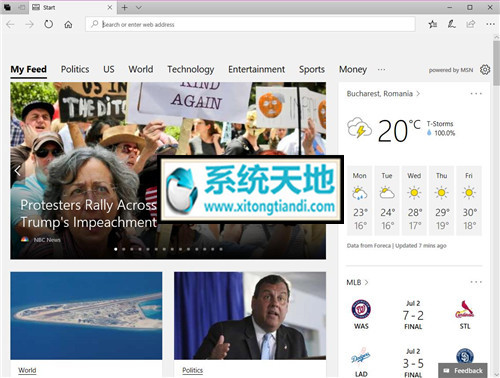Click the vertical page scrollbar thumb
The height and width of the screenshot is (378, 500).
pyautogui.click(x=496, y=63)
